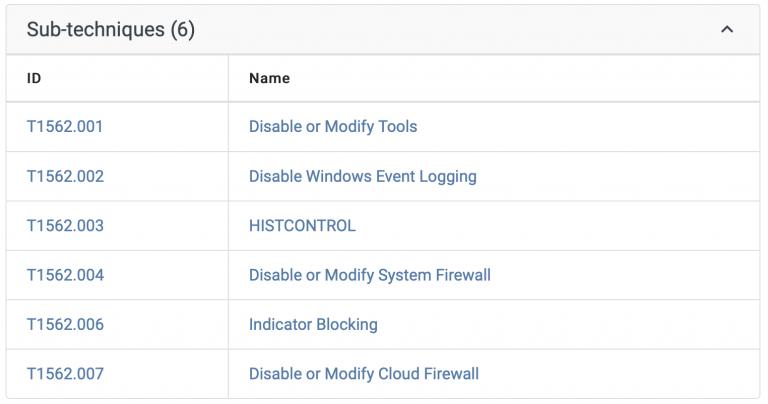768x404 pixels.
Task: Click the (6) count in the heading
Action: point(183,29)
